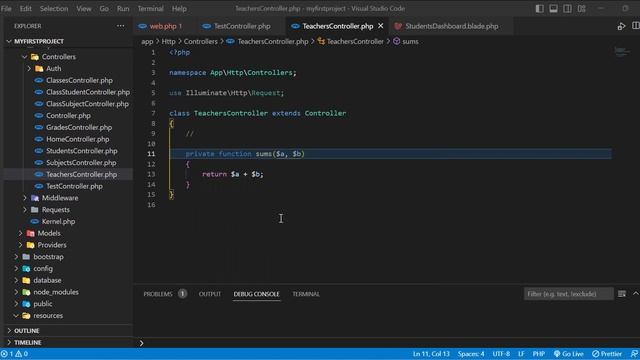Open customize layout icon
Viewport: 640px width, 360px height.
[x=582, y=9]
